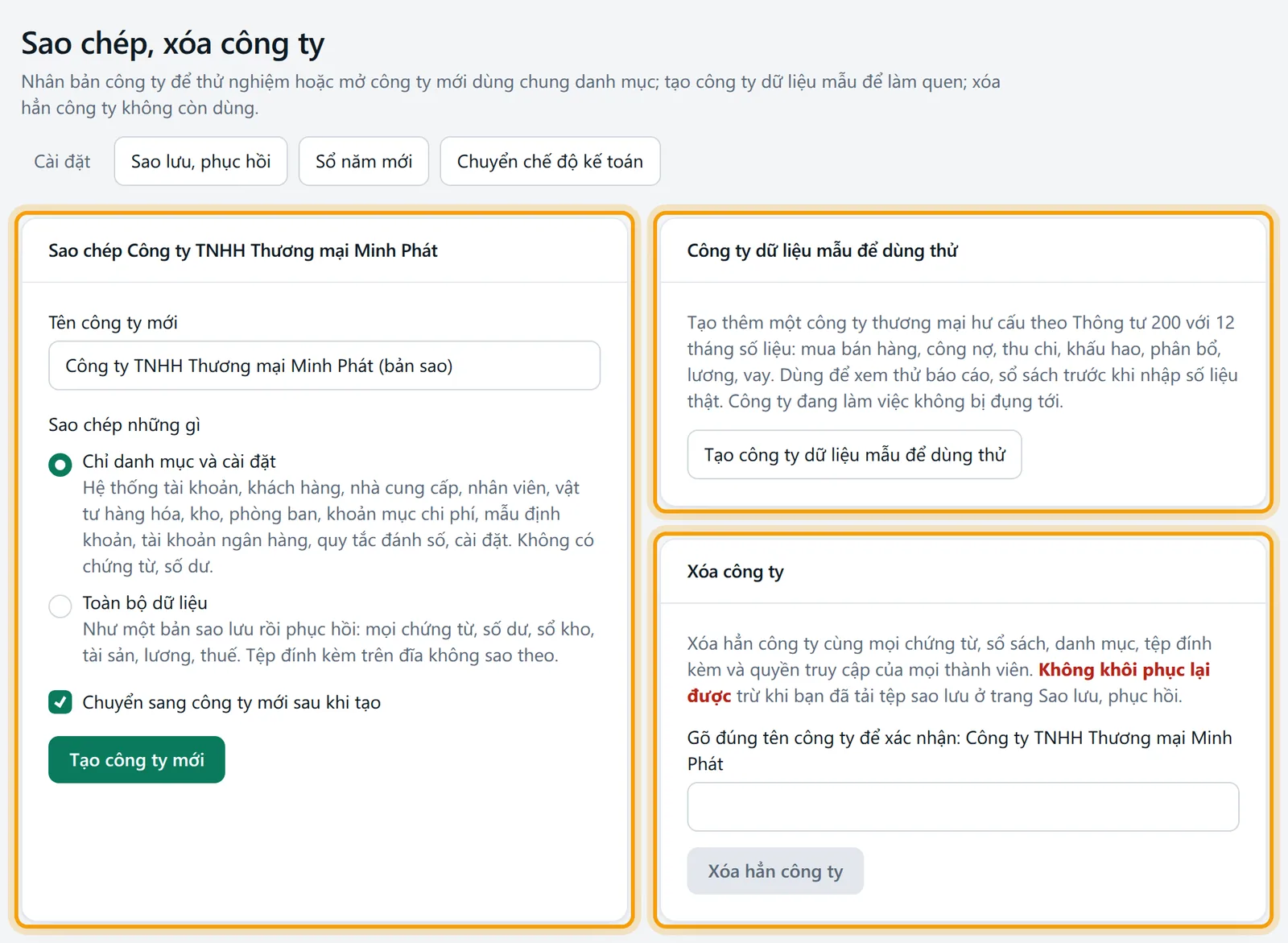Click Tạo công ty dữ liệu mẫu để dùng thử button

[x=854, y=454]
